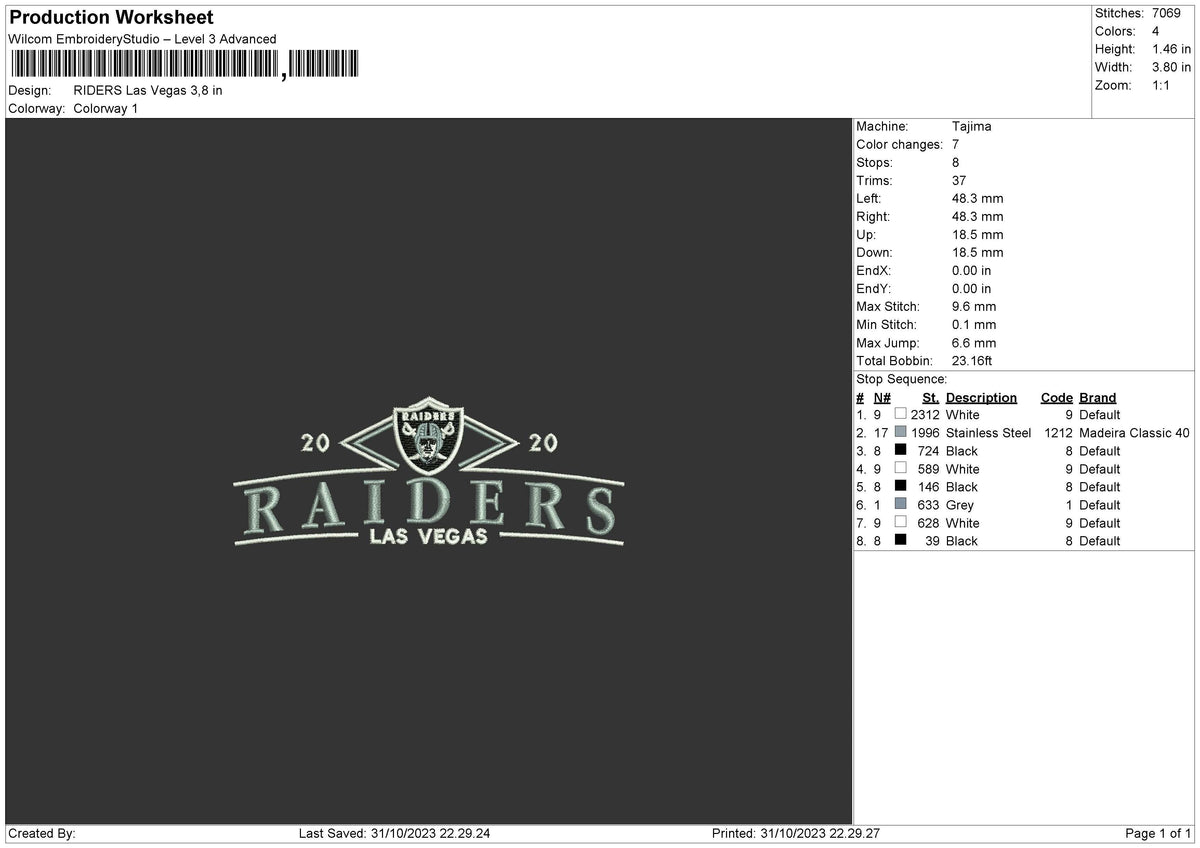Click the stitch count 2312 in stop 1
The width and height of the screenshot is (1200, 848).
pyautogui.click(x=925, y=415)
